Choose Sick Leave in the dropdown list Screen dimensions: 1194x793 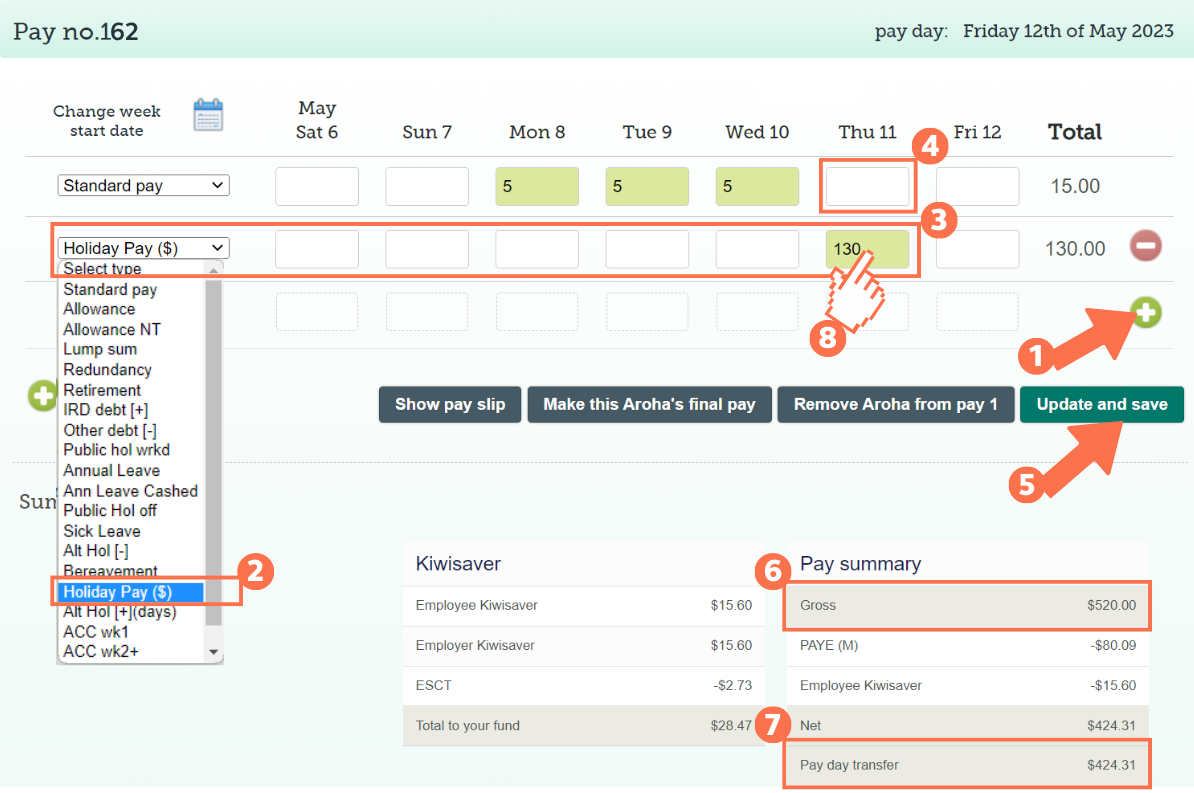coord(100,530)
